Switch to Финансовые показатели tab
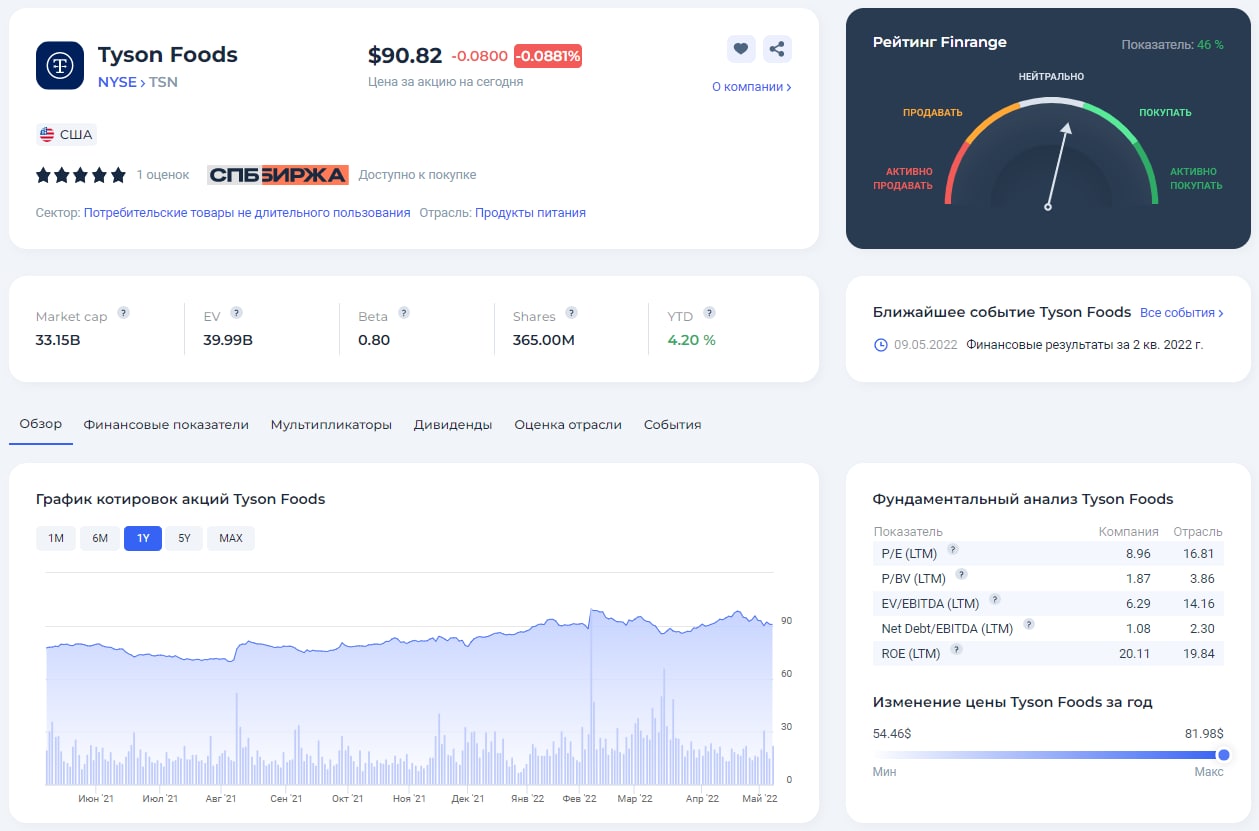1259x831 pixels. click(x=166, y=425)
